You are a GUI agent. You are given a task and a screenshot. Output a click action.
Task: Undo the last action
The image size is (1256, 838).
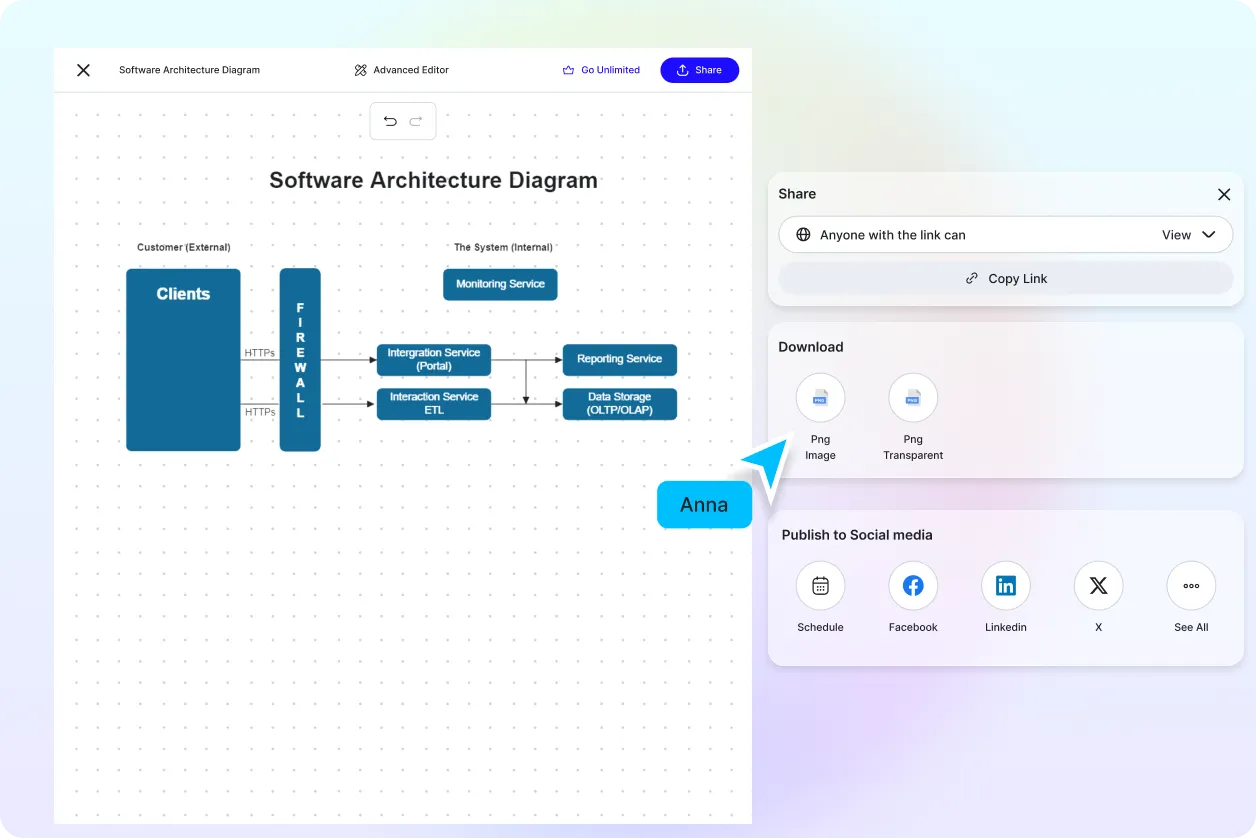point(390,121)
